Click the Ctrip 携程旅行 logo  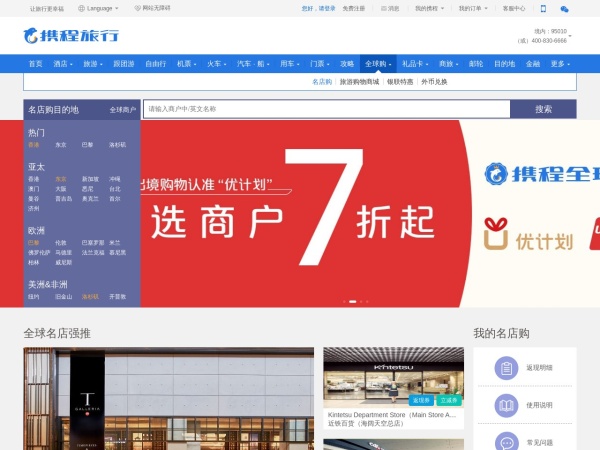point(71,36)
